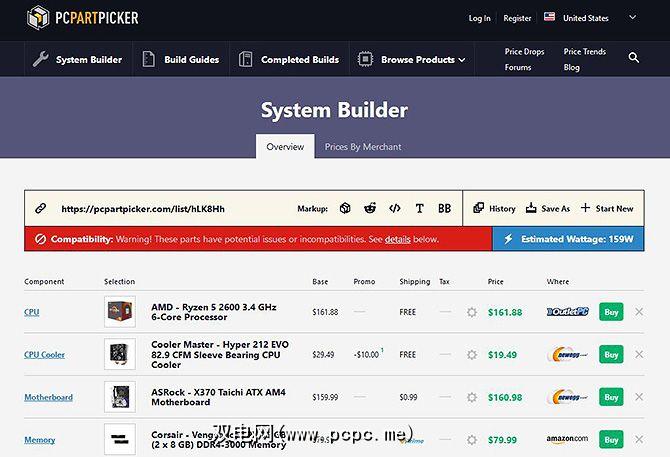This screenshot has height=457, width=670.
Task: Open Completed Builds navigation item
Action: (289, 59)
